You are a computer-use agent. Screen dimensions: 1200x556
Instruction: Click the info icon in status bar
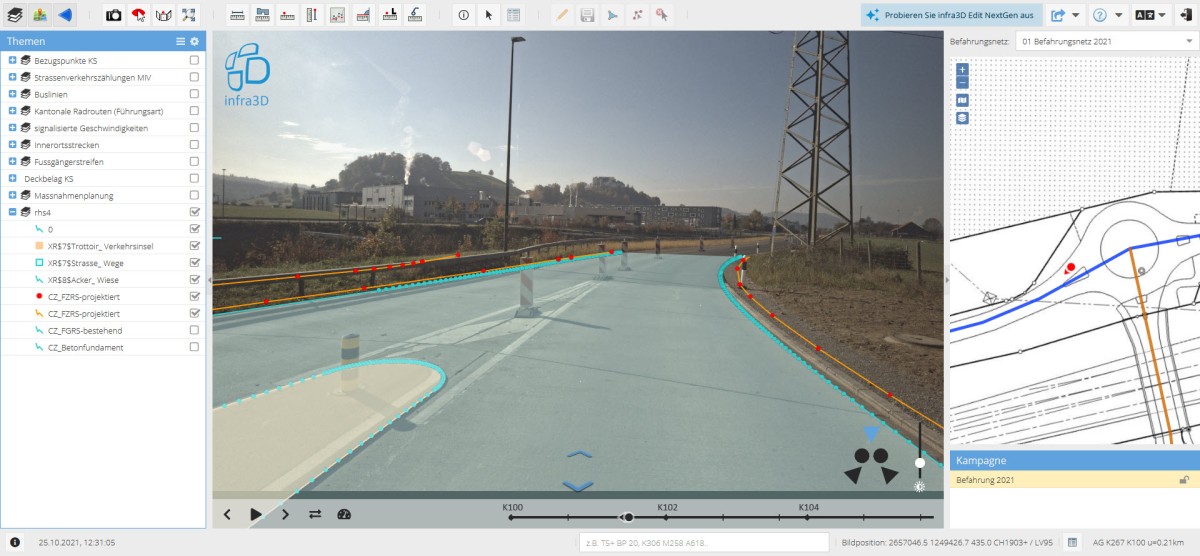click(15, 542)
